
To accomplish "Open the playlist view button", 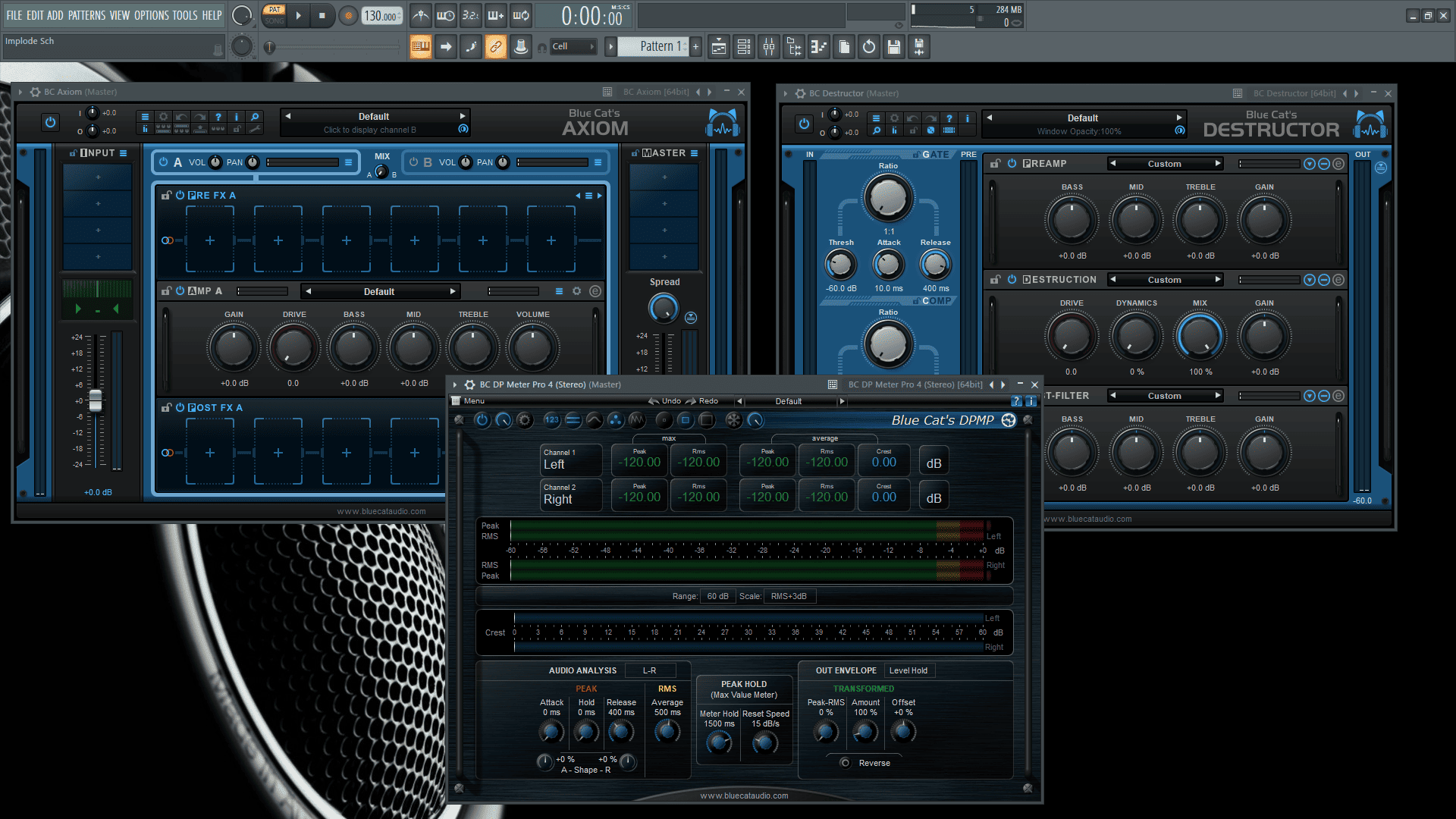I will (719, 47).
